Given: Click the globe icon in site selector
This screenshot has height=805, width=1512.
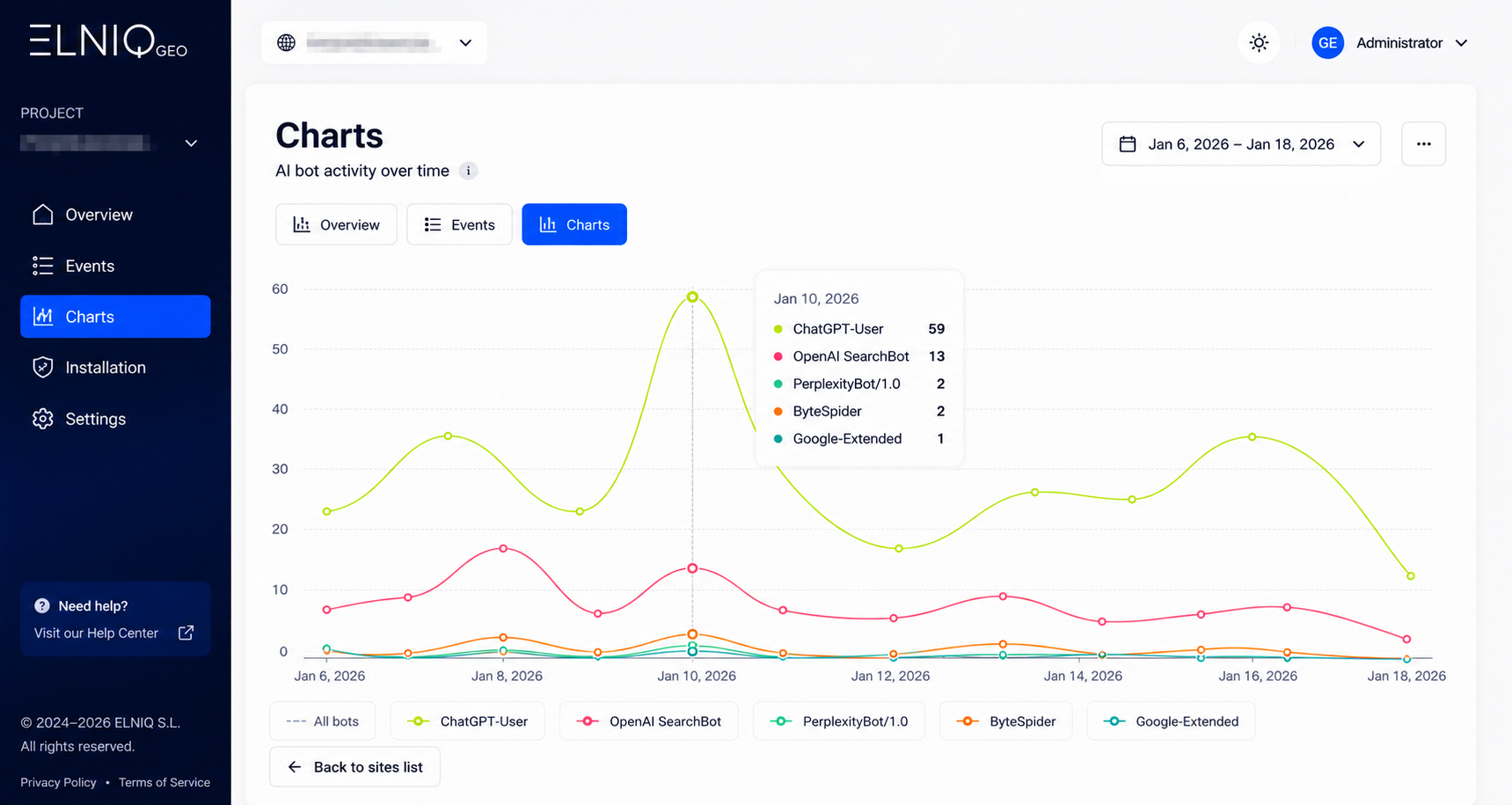Looking at the screenshot, I should point(286,42).
